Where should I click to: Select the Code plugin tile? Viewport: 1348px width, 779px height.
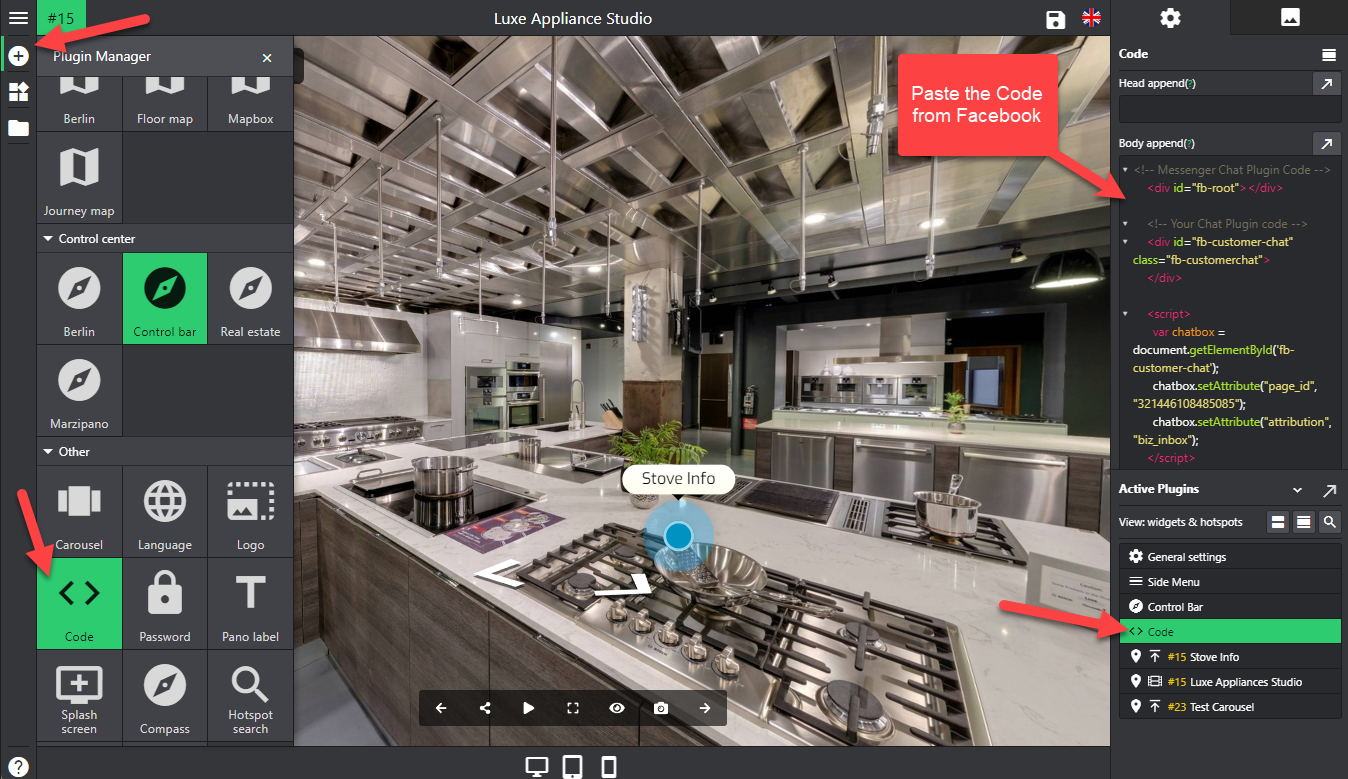click(79, 603)
